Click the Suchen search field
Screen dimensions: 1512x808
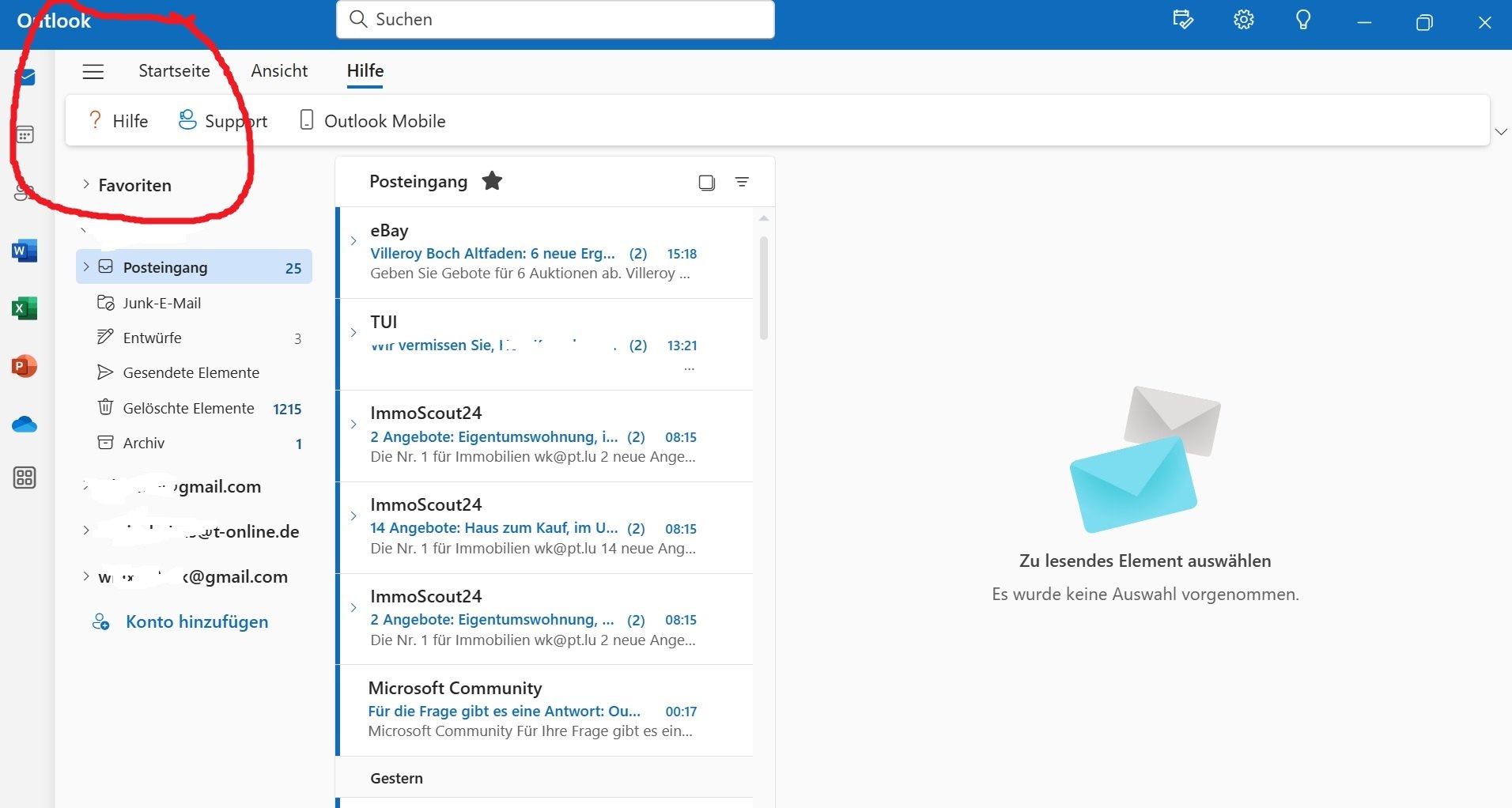pyautogui.click(x=555, y=20)
